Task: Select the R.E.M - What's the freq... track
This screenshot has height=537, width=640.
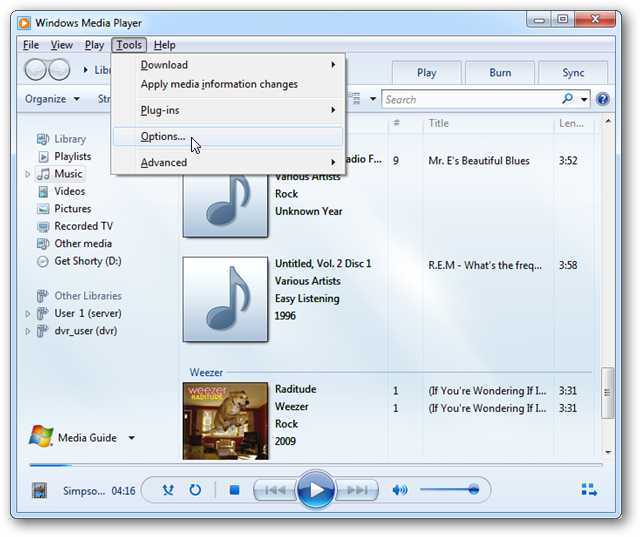Action: coord(485,265)
